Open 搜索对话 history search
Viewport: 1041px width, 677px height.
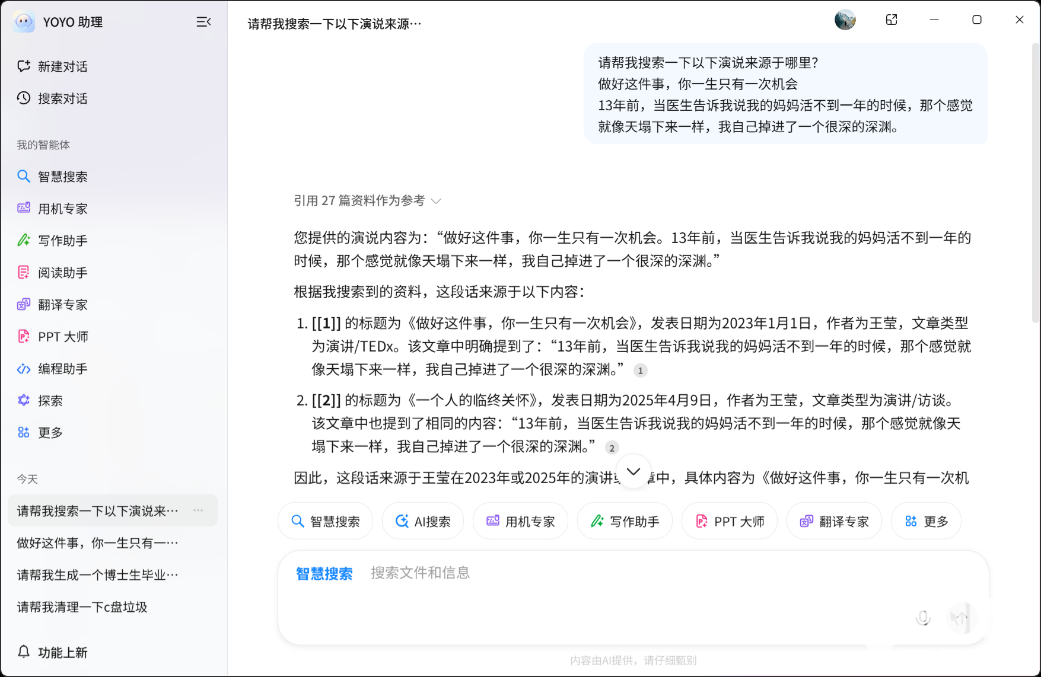[x=62, y=99]
